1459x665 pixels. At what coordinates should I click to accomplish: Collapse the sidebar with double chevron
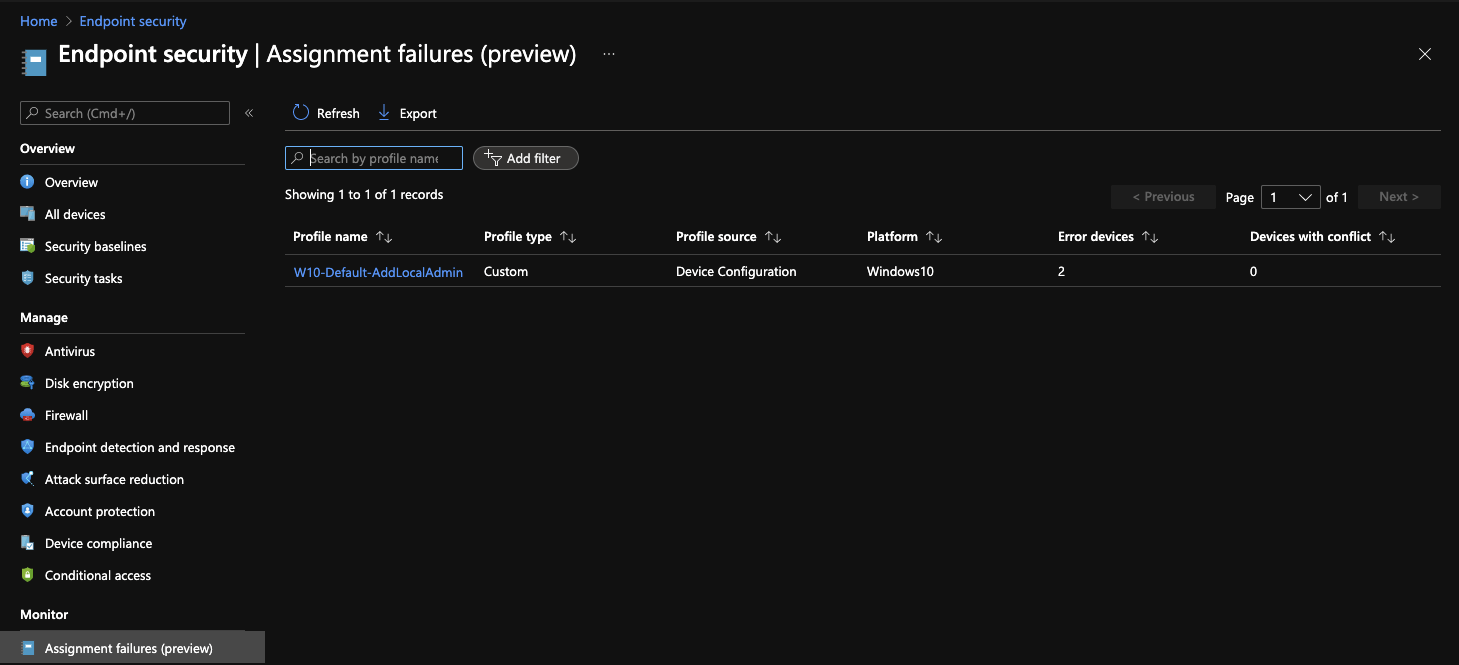pyautogui.click(x=249, y=113)
